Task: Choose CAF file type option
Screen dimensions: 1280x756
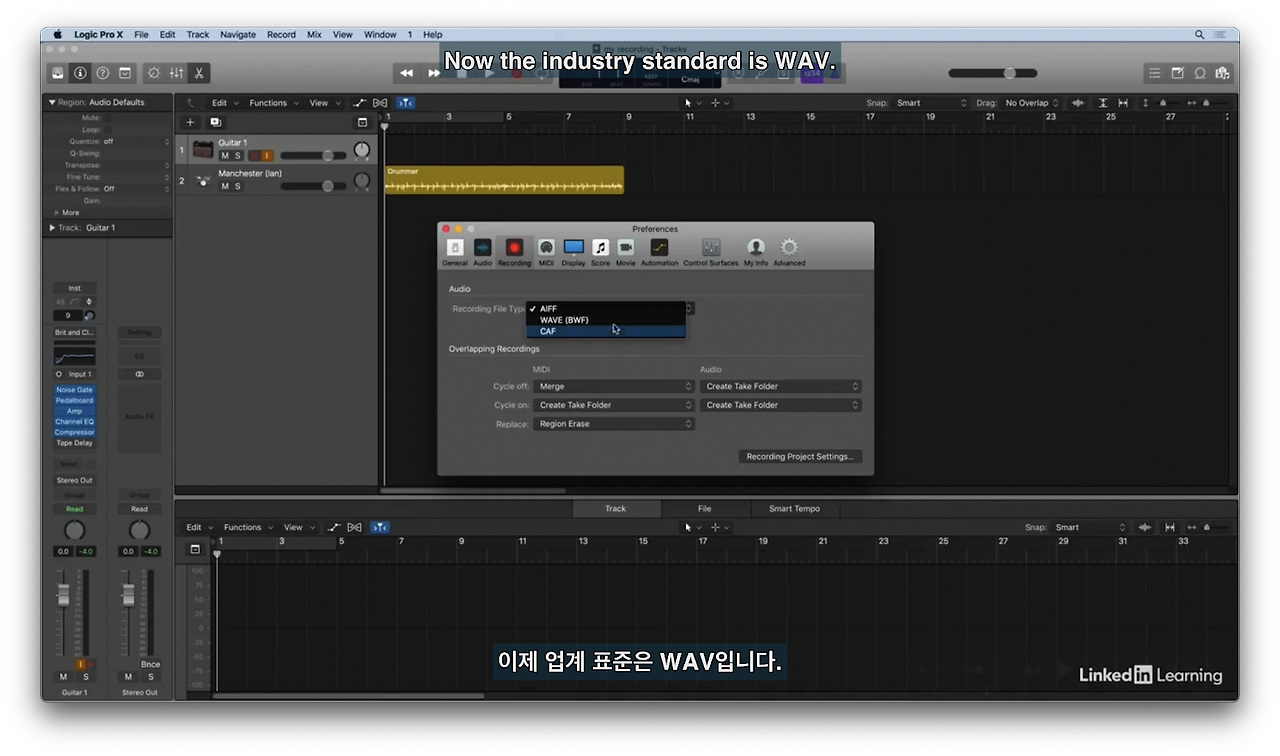Action: click(x=606, y=331)
